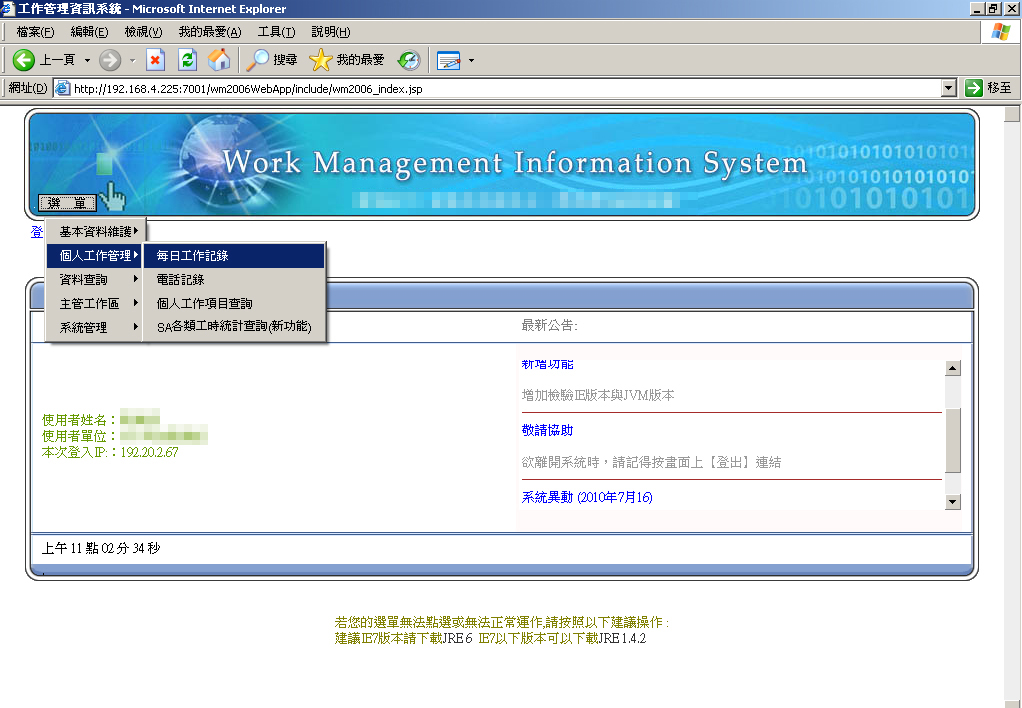Screen dimensions: 1022x708
Task: Select 每日工作記錄 menu entry
Action: (192, 256)
